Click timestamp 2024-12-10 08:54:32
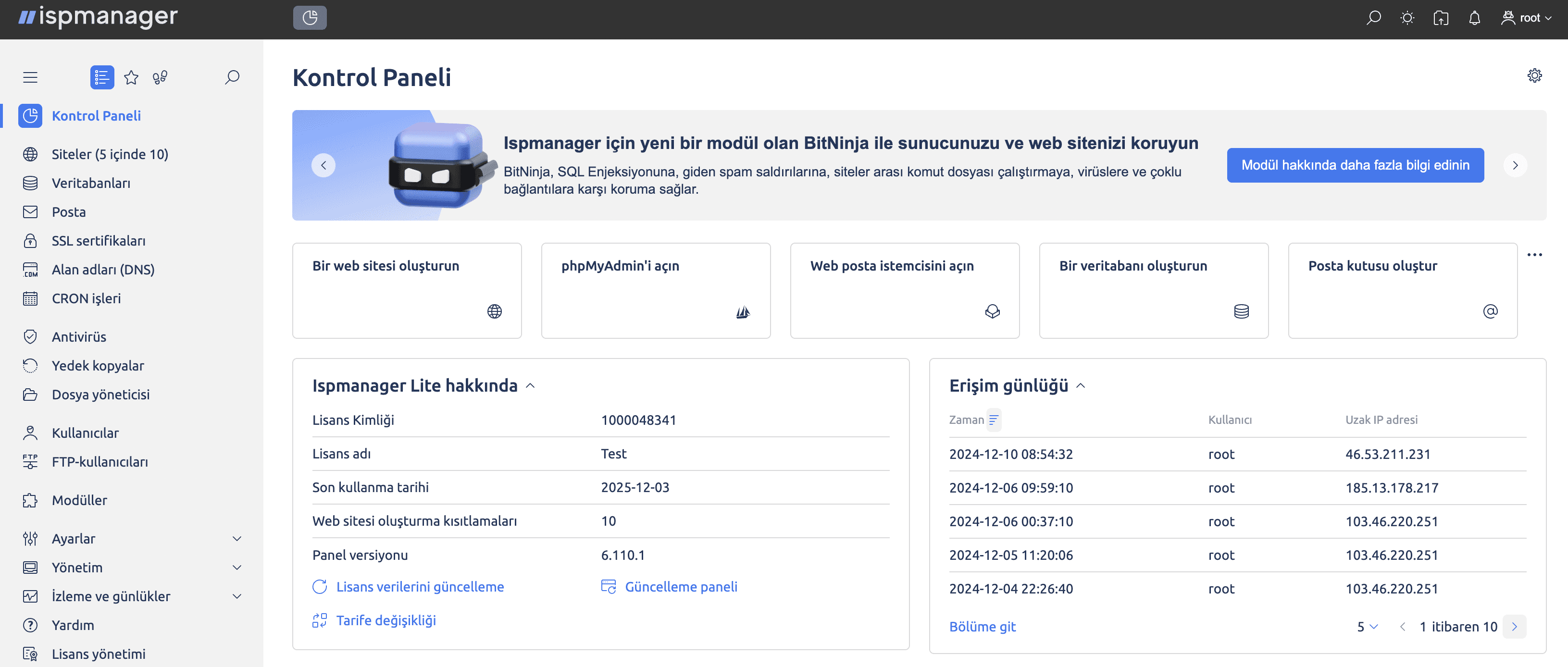 coord(1011,455)
